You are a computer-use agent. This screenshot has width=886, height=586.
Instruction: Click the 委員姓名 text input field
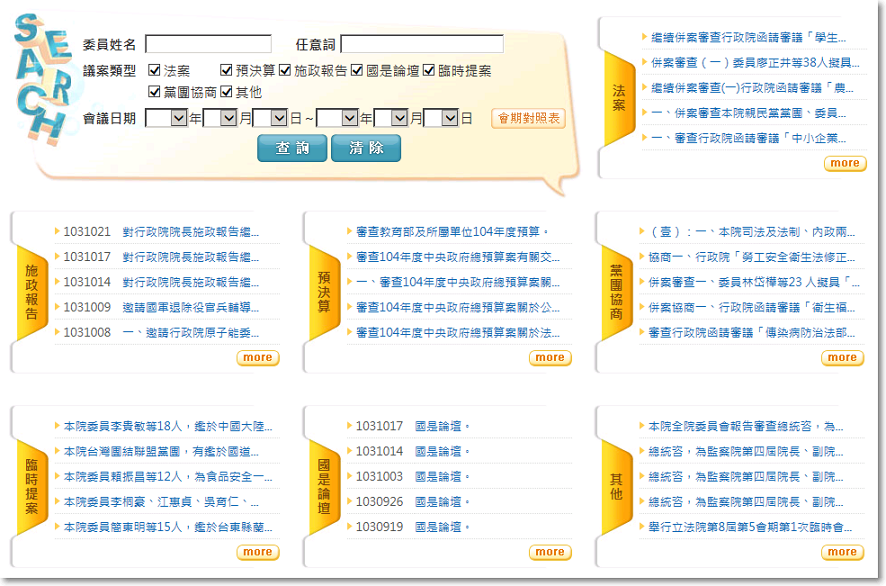click(208, 44)
